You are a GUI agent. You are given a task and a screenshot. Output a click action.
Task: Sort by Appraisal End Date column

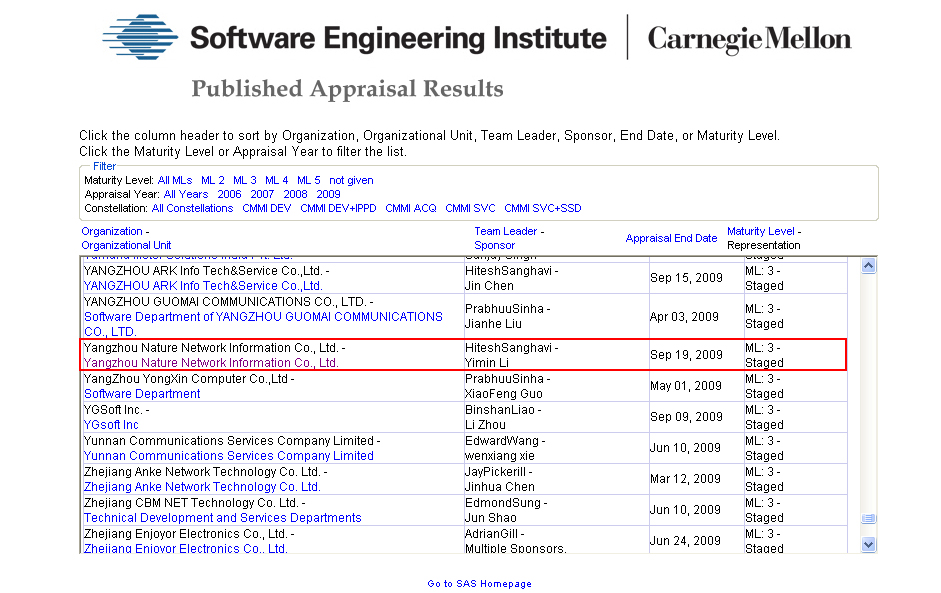pyautogui.click(x=671, y=238)
